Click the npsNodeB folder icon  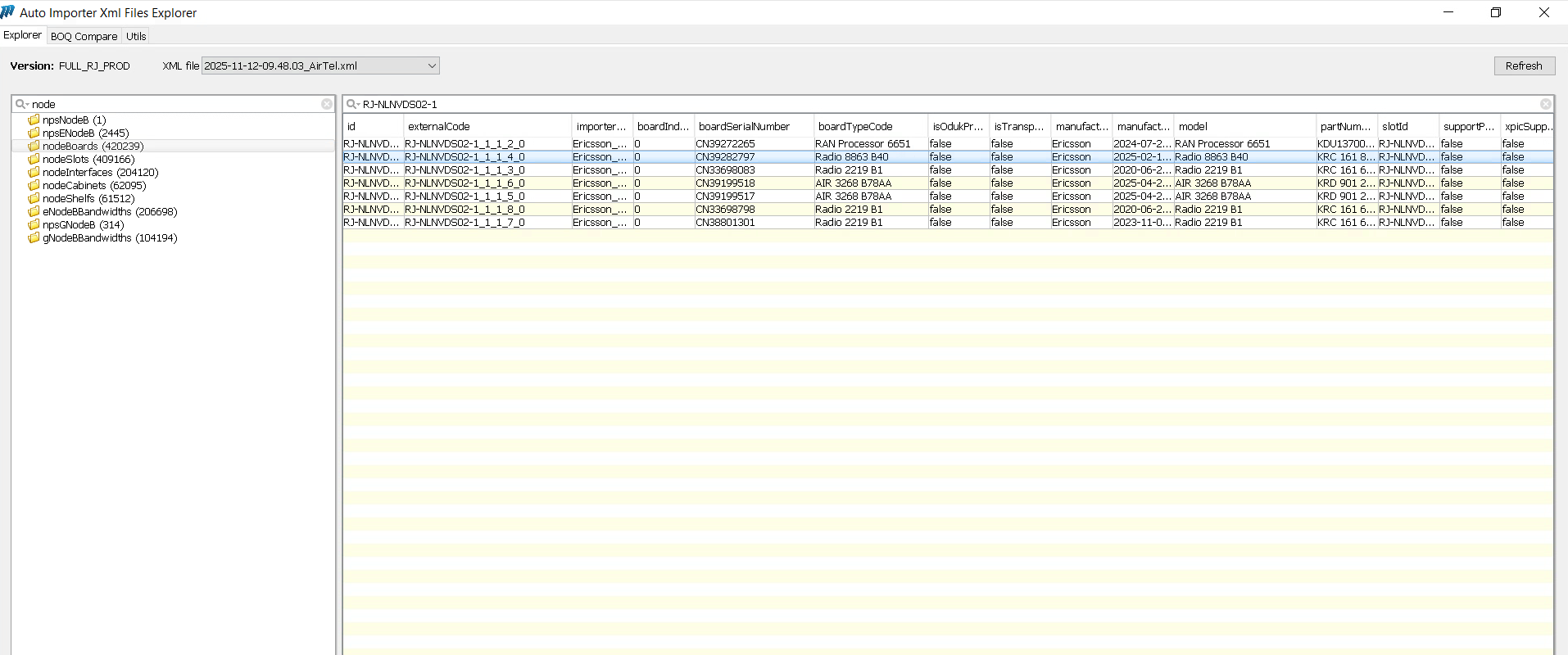pos(34,120)
